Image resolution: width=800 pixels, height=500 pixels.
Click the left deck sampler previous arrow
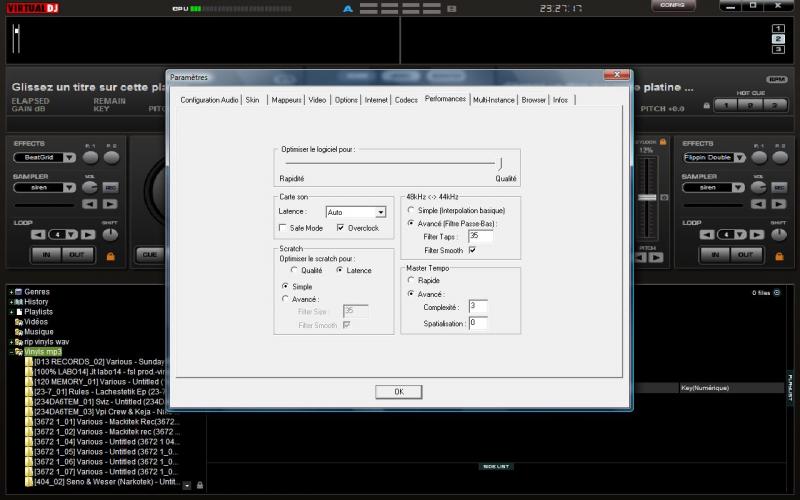(x=90, y=204)
